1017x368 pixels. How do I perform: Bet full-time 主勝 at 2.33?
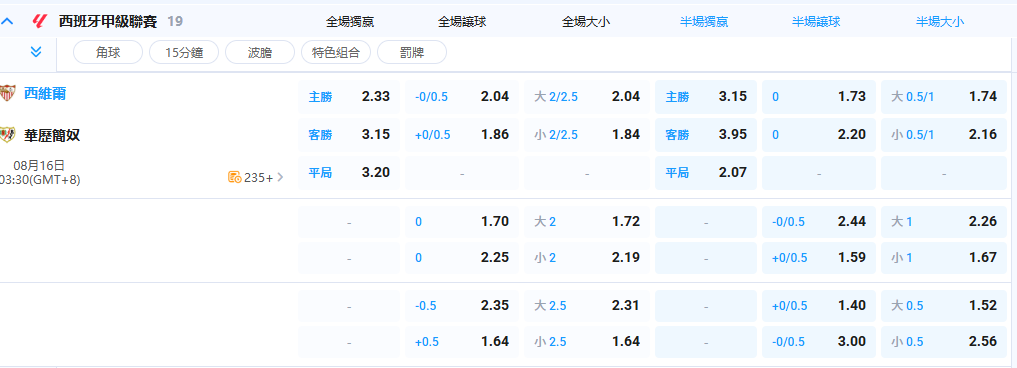pyautogui.click(x=349, y=97)
